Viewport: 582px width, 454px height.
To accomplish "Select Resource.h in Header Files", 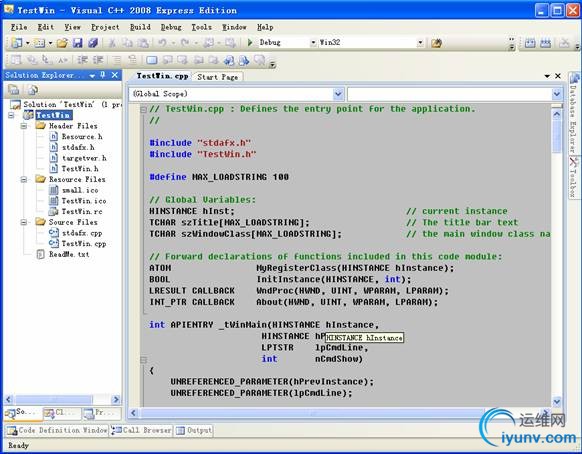I will tap(82, 137).
